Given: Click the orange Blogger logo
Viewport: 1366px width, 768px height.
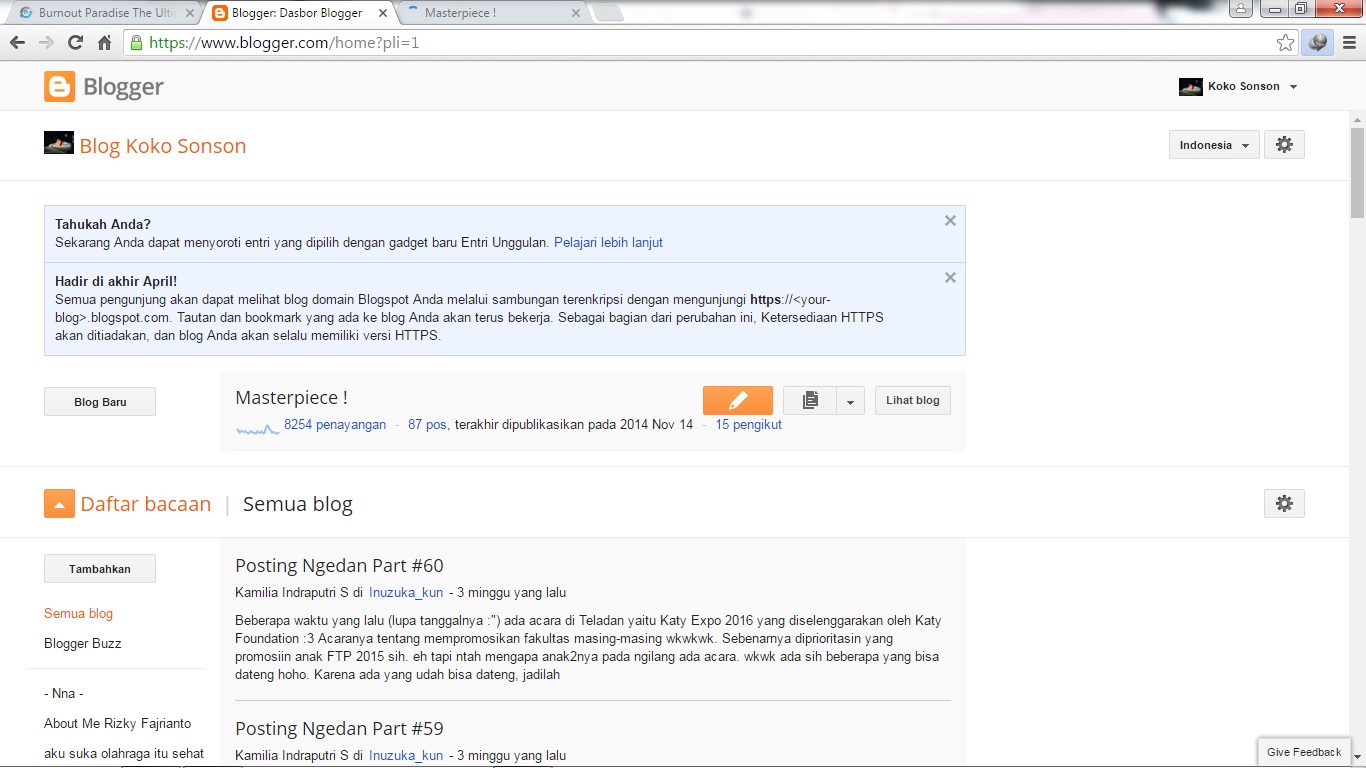Looking at the screenshot, I should point(59,87).
